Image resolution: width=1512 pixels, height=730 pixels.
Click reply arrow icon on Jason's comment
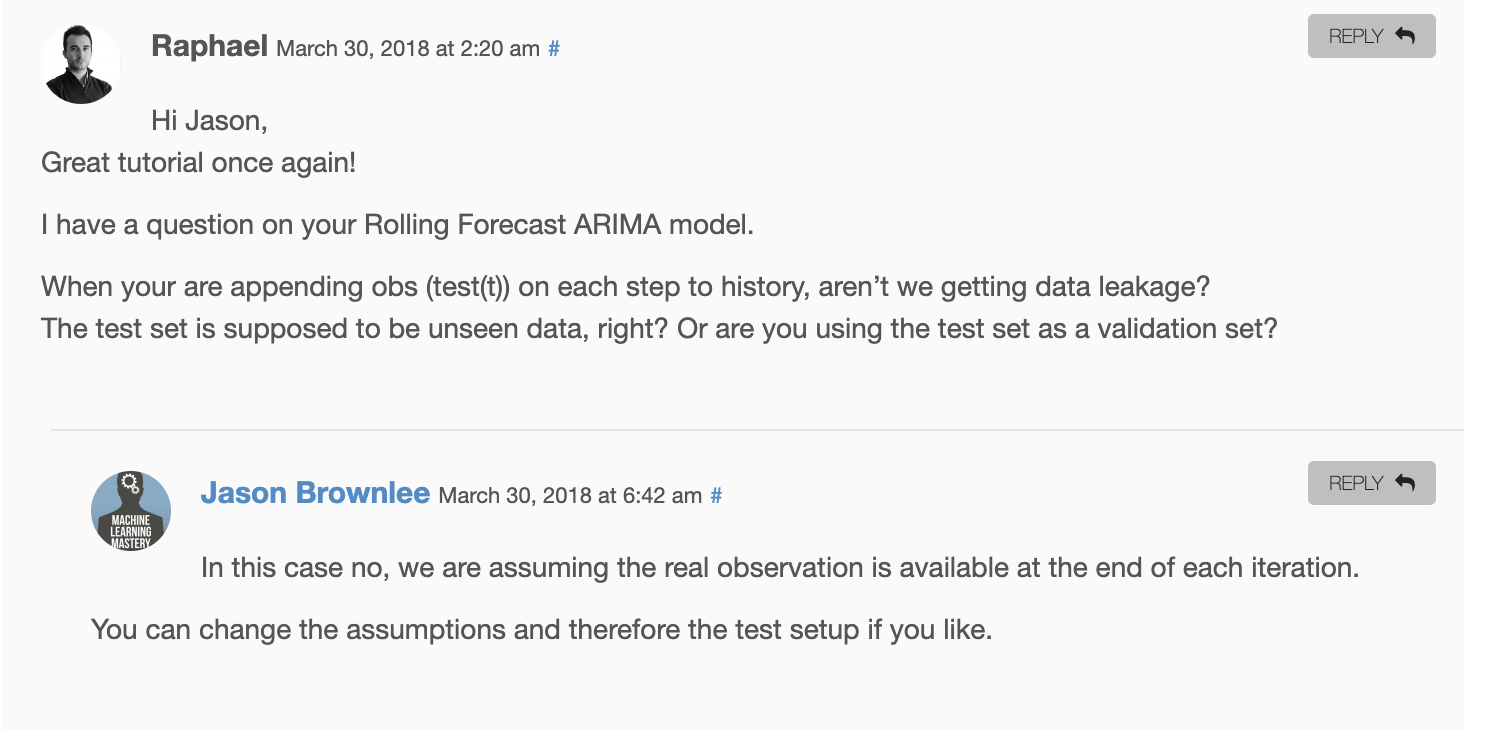(1405, 483)
